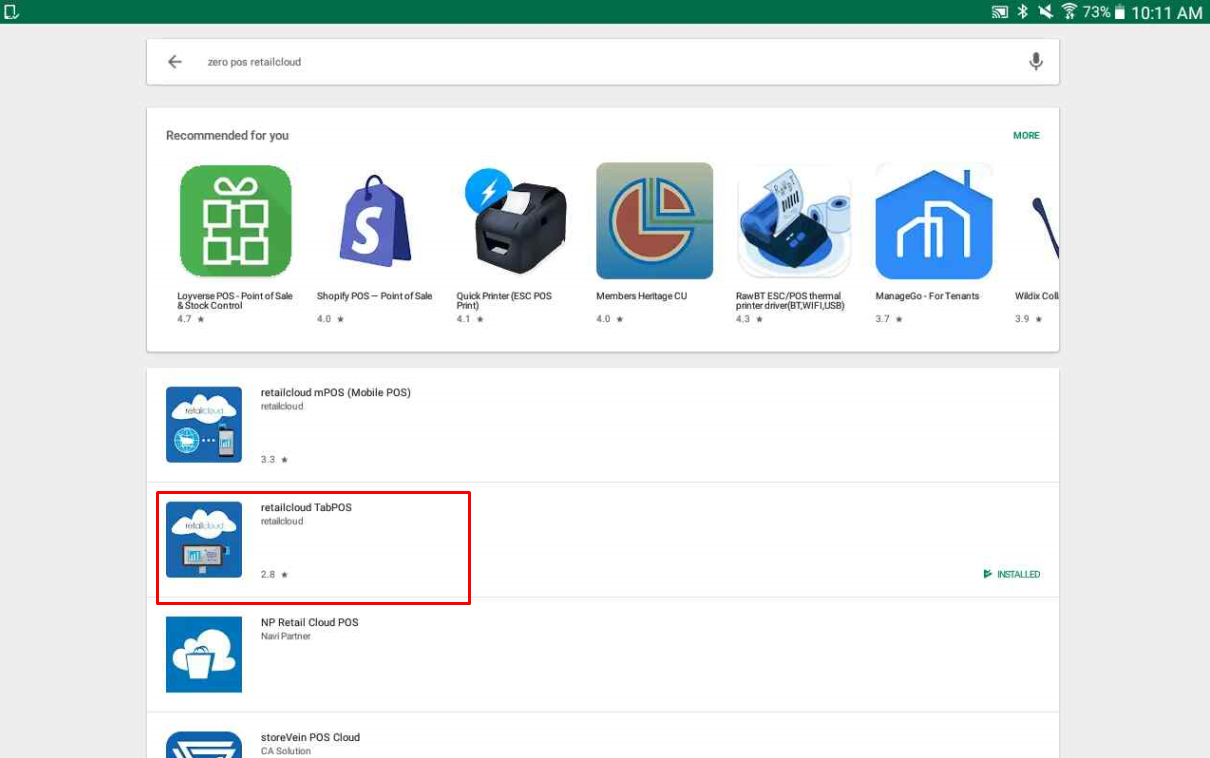This screenshot has height=758, width=1210.
Task: Tap the 10:11 AM clock
Action: 1167,12
